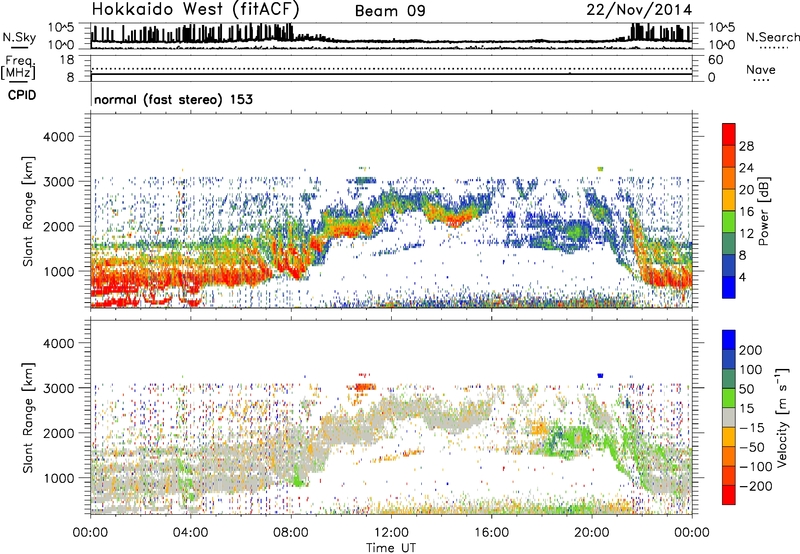Click the '04:00' time tick label

[x=190, y=533]
